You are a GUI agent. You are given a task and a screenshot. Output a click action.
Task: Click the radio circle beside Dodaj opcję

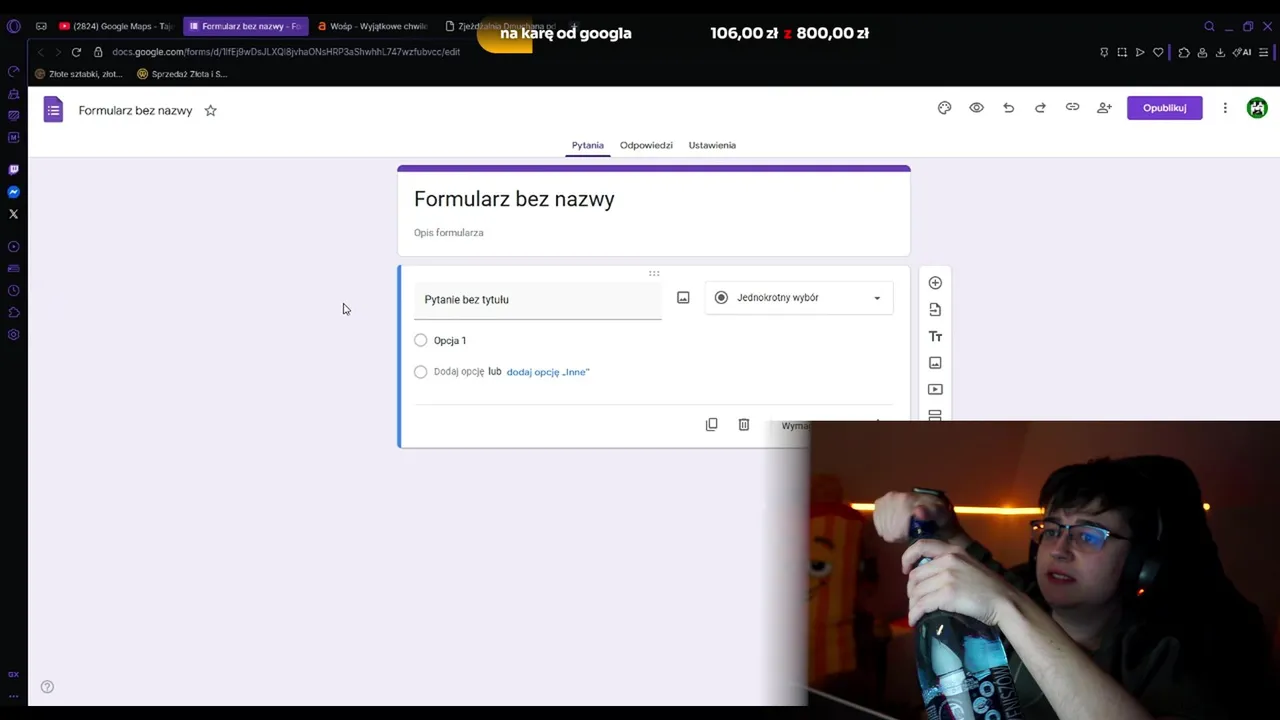tap(420, 372)
